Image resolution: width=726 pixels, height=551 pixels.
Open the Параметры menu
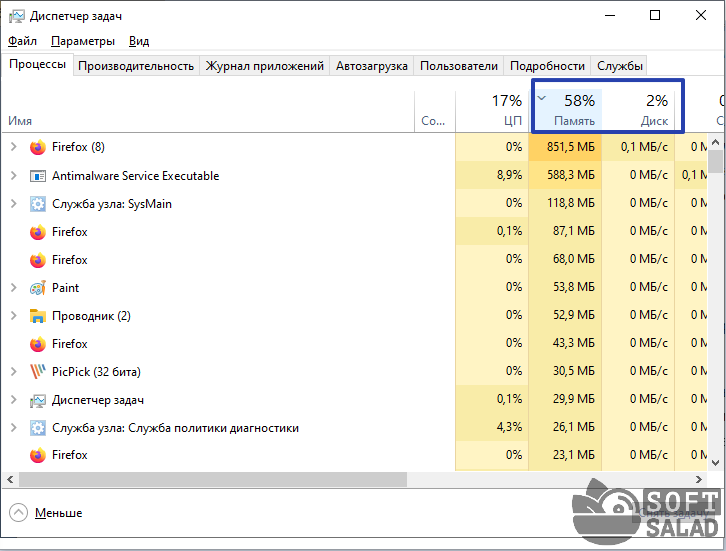coord(83,41)
